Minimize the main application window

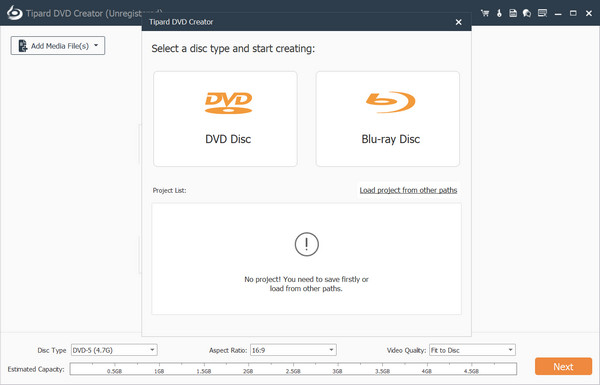(x=558, y=13)
